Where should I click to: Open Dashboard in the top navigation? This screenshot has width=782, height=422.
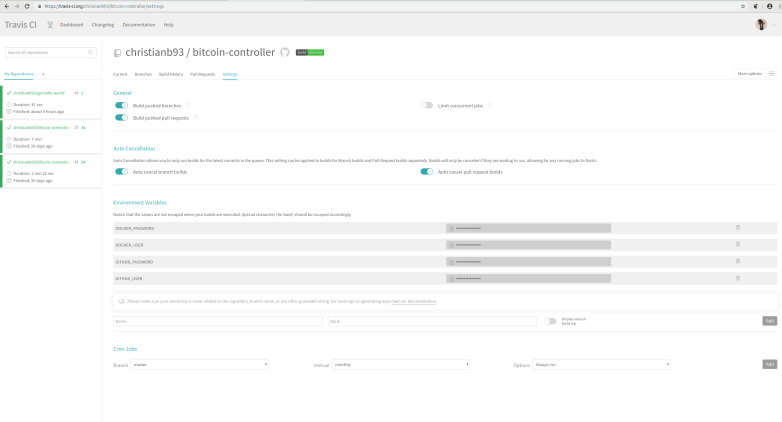tap(71, 25)
